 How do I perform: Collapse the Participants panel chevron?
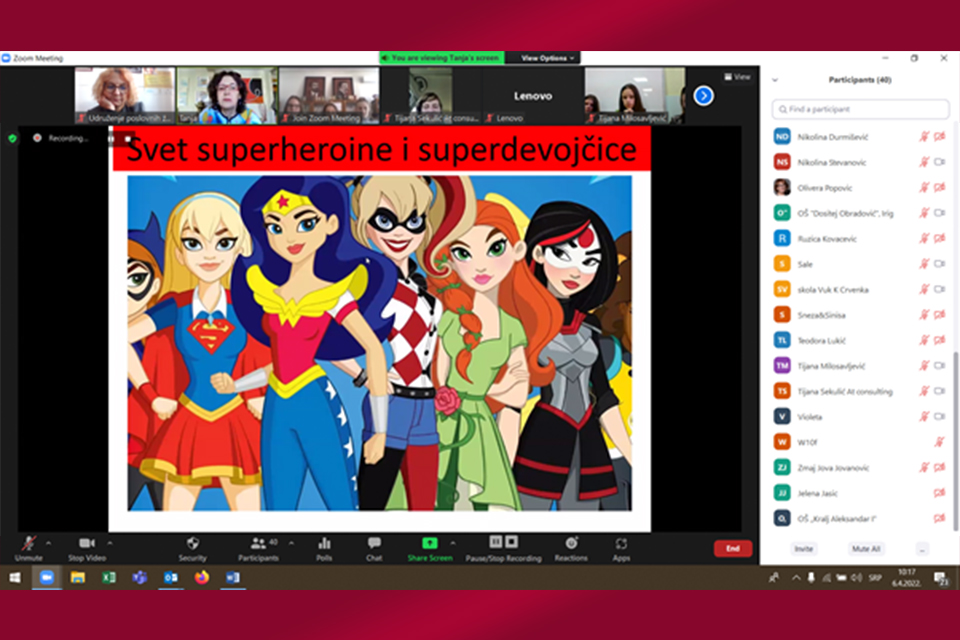pyautogui.click(x=774, y=80)
